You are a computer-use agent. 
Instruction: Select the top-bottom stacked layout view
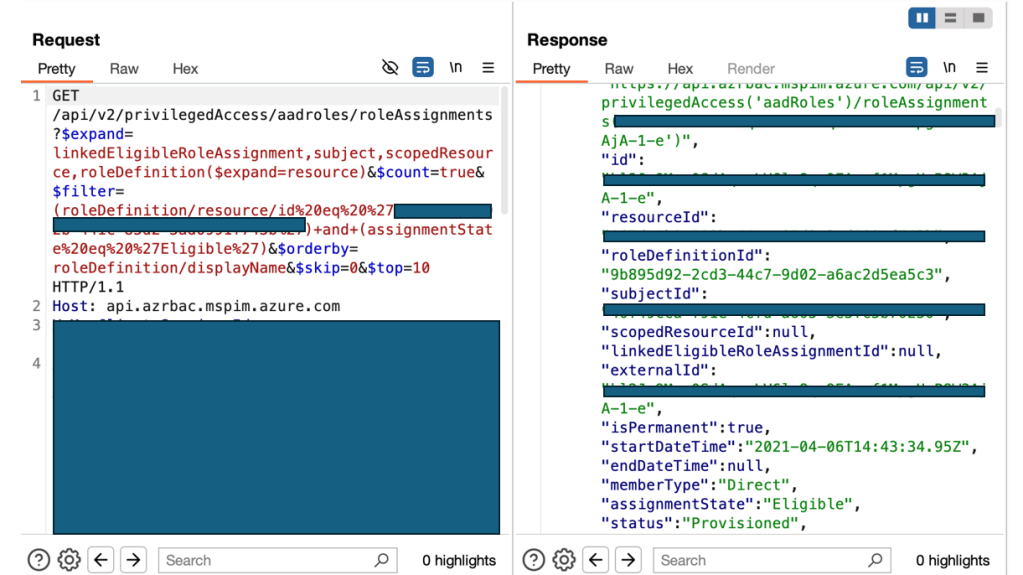click(950, 18)
